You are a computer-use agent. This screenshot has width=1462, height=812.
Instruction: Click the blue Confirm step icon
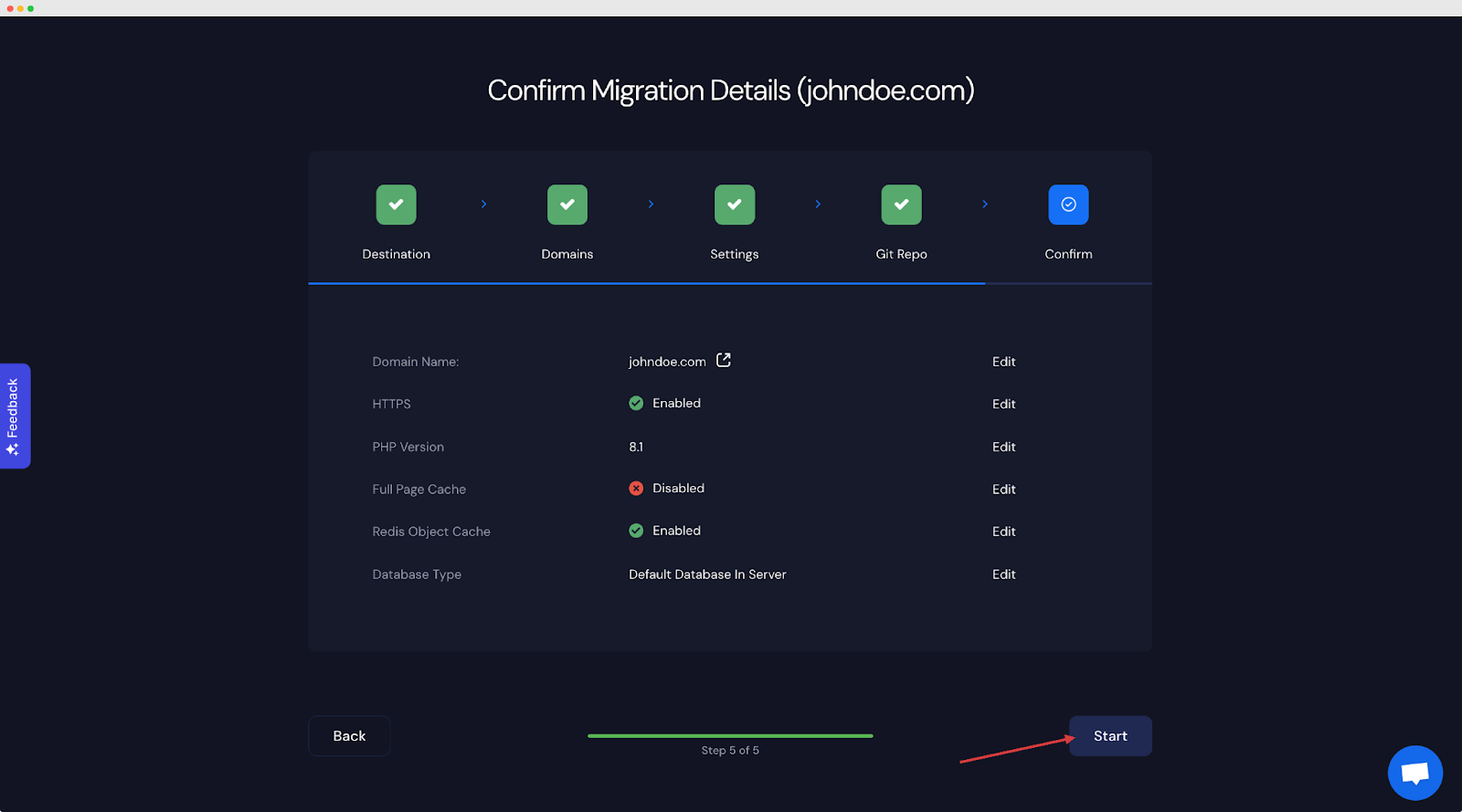[1068, 205]
